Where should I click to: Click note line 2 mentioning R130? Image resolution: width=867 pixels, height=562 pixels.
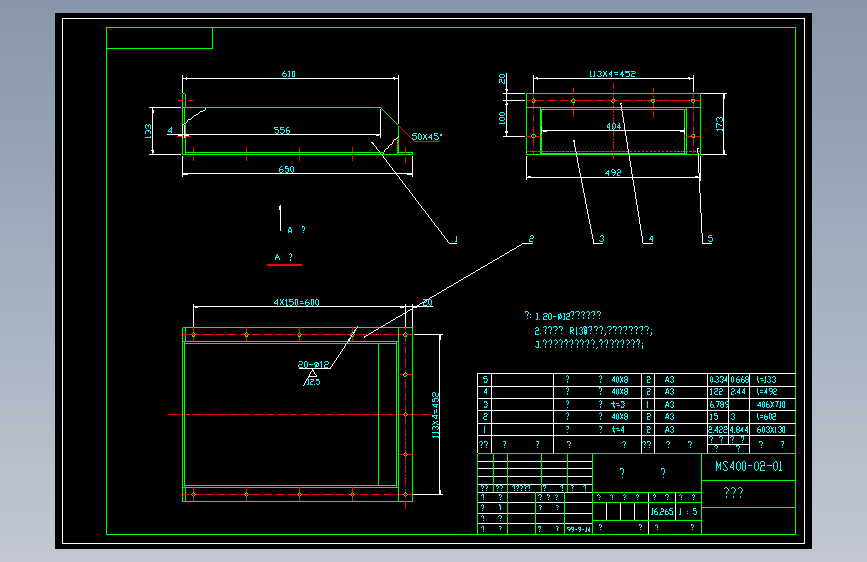593,330
